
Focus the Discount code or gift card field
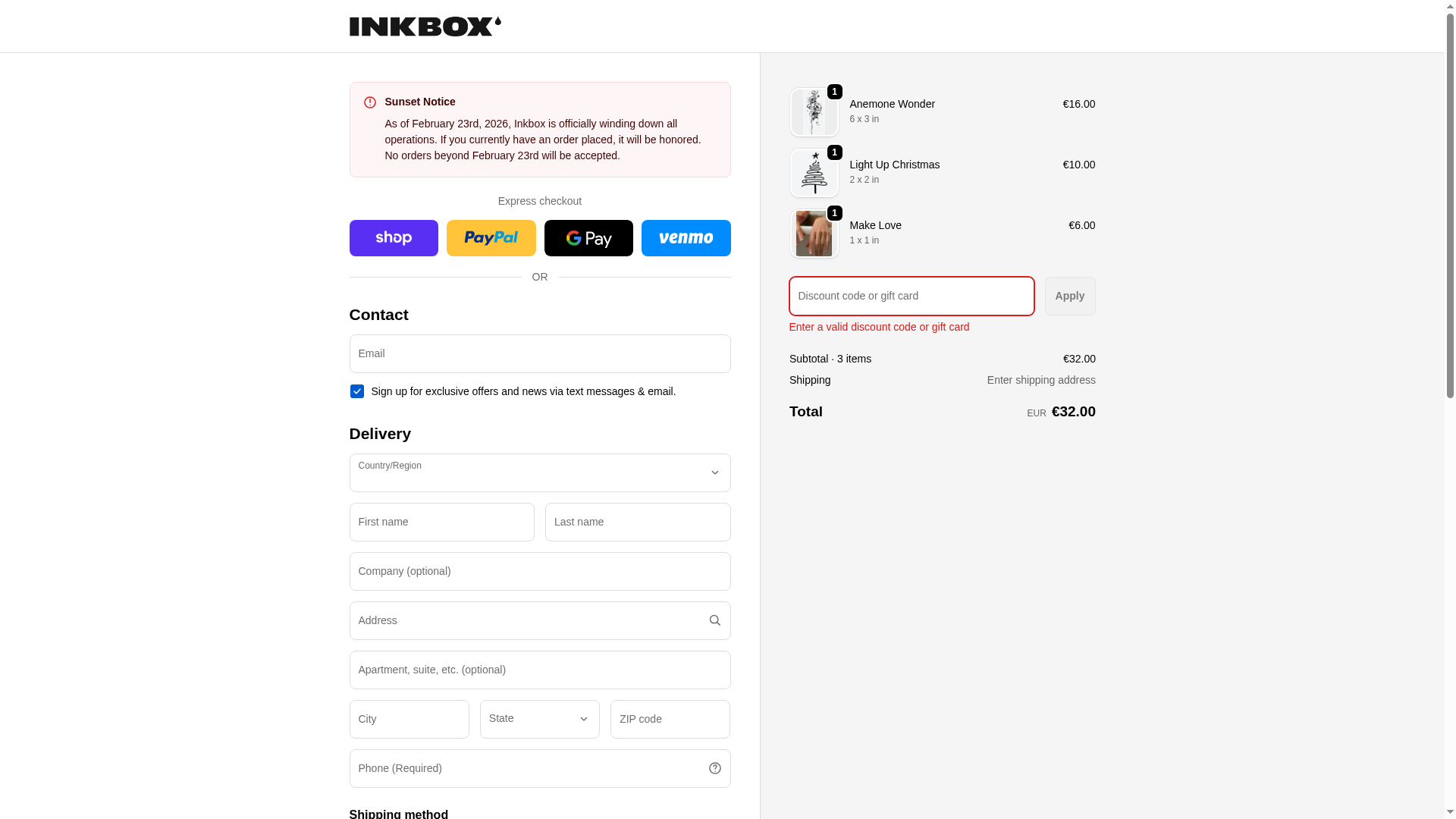pyautogui.click(x=911, y=296)
